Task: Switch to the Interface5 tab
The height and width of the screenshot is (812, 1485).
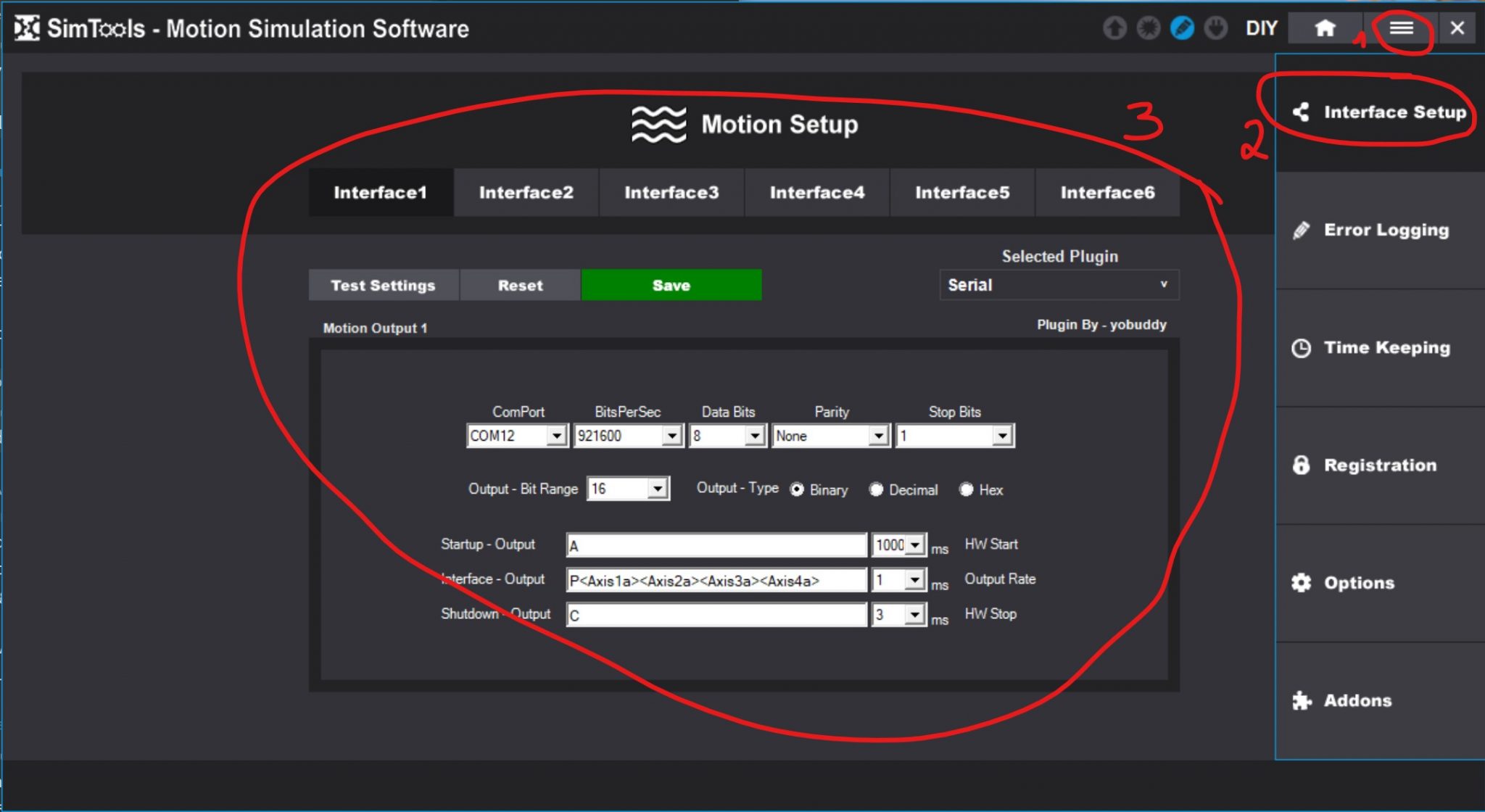Action: 962,192
